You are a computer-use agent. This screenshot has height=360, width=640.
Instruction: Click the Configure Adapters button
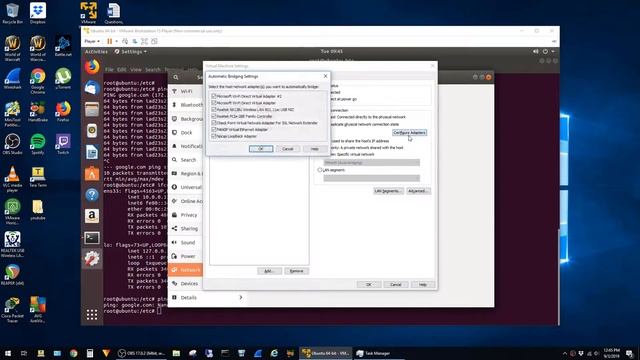click(x=409, y=133)
